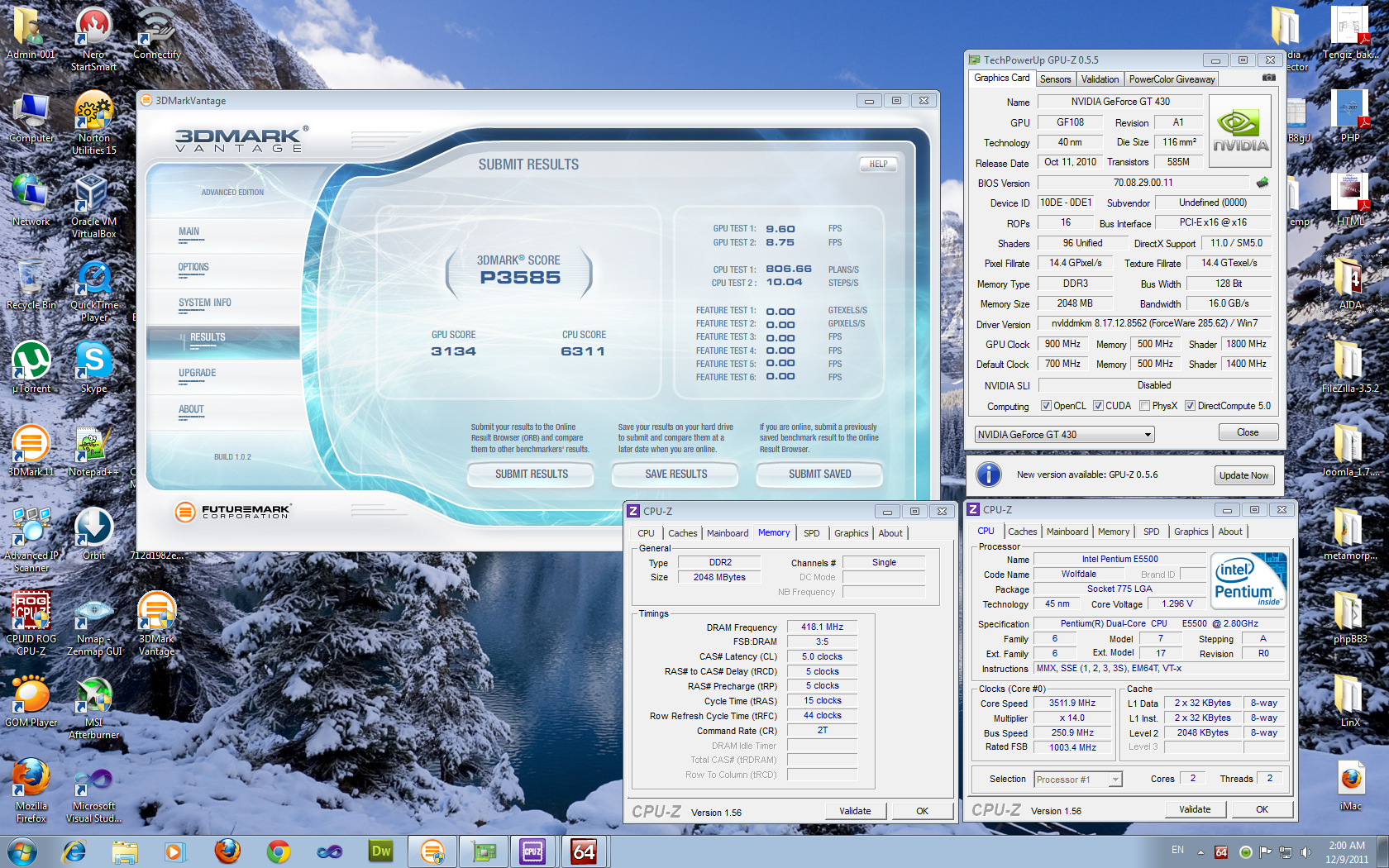Screen dimensions: 1389x868
Task: Open Microsoft Visual Studio desktop shortcut
Action: [x=93, y=791]
